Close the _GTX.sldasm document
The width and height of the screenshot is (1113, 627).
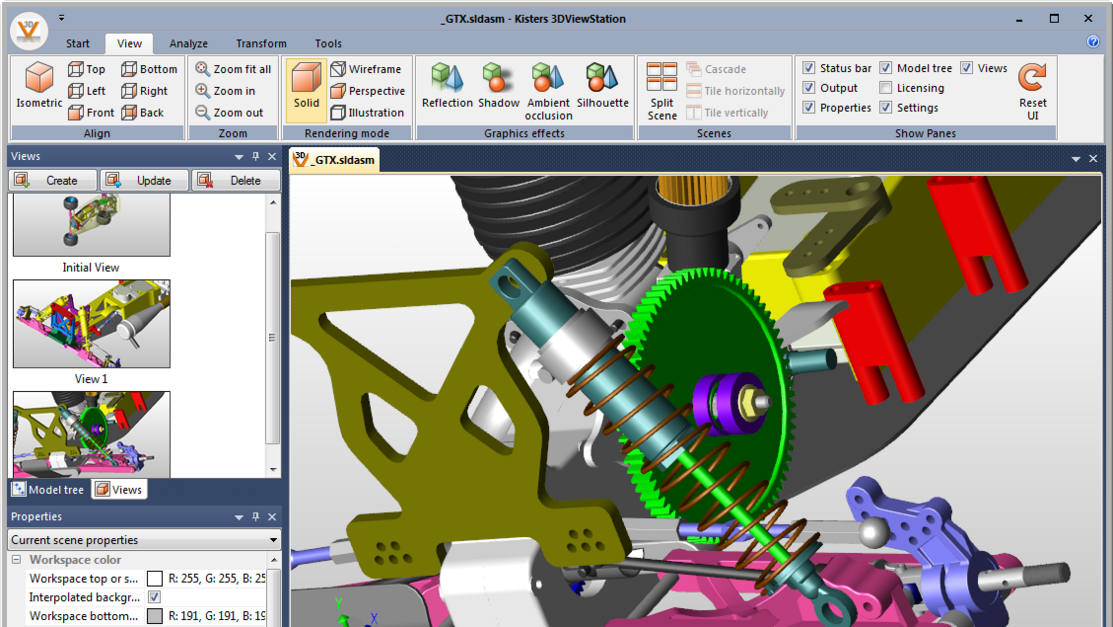(1093, 159)
